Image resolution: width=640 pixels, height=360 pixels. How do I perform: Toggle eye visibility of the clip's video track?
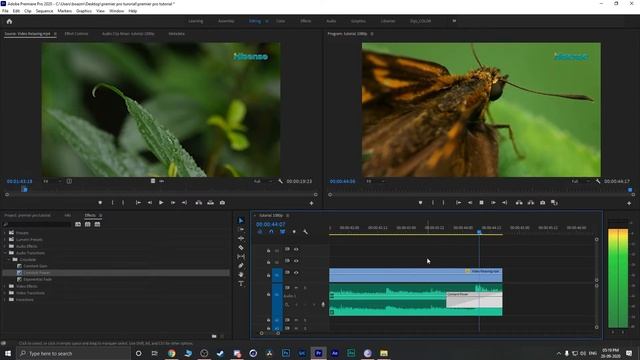[x=296, y=273]
